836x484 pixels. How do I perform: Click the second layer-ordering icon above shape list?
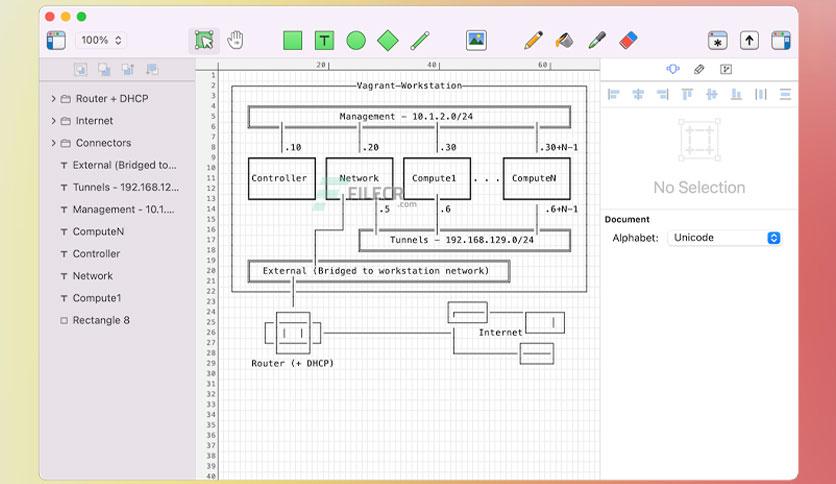[x=104, y=69]
